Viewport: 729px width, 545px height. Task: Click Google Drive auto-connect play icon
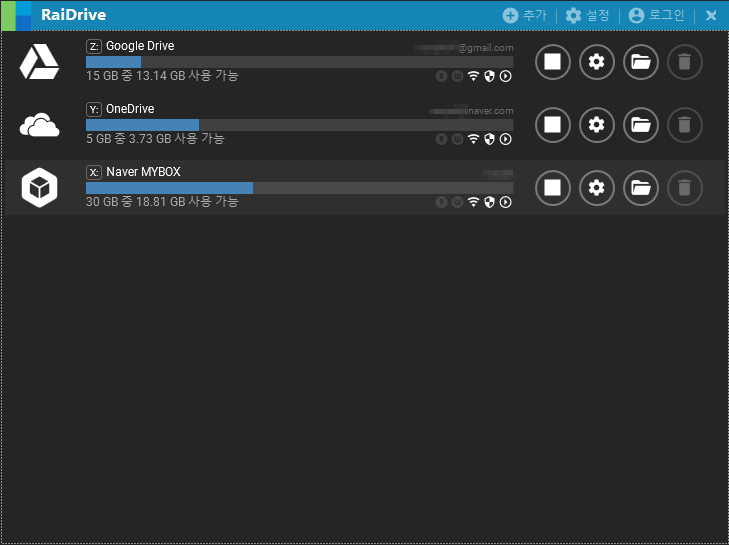[x=505, y=76]
